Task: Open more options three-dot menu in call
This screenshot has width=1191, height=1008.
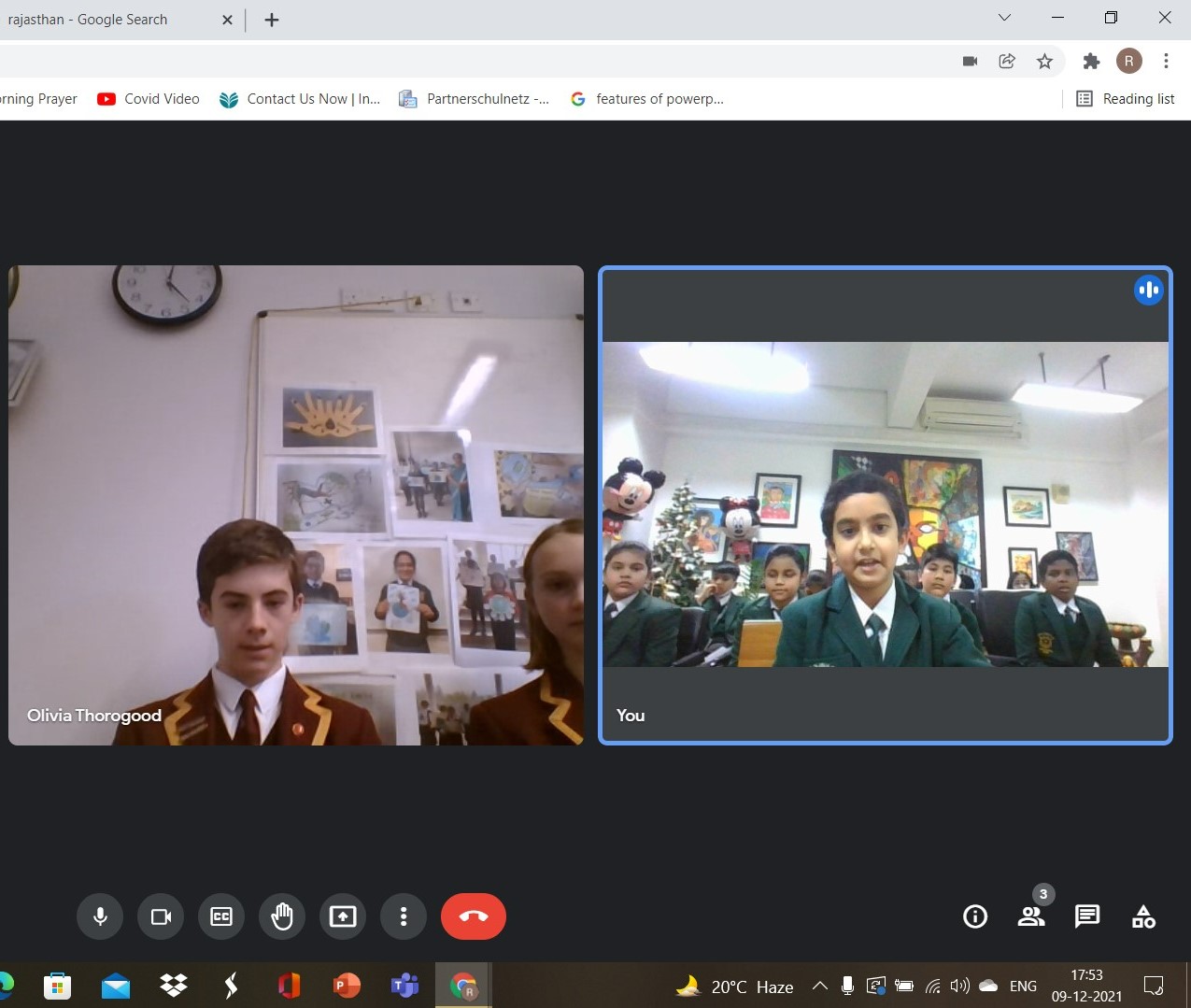Action: (404, 916)
